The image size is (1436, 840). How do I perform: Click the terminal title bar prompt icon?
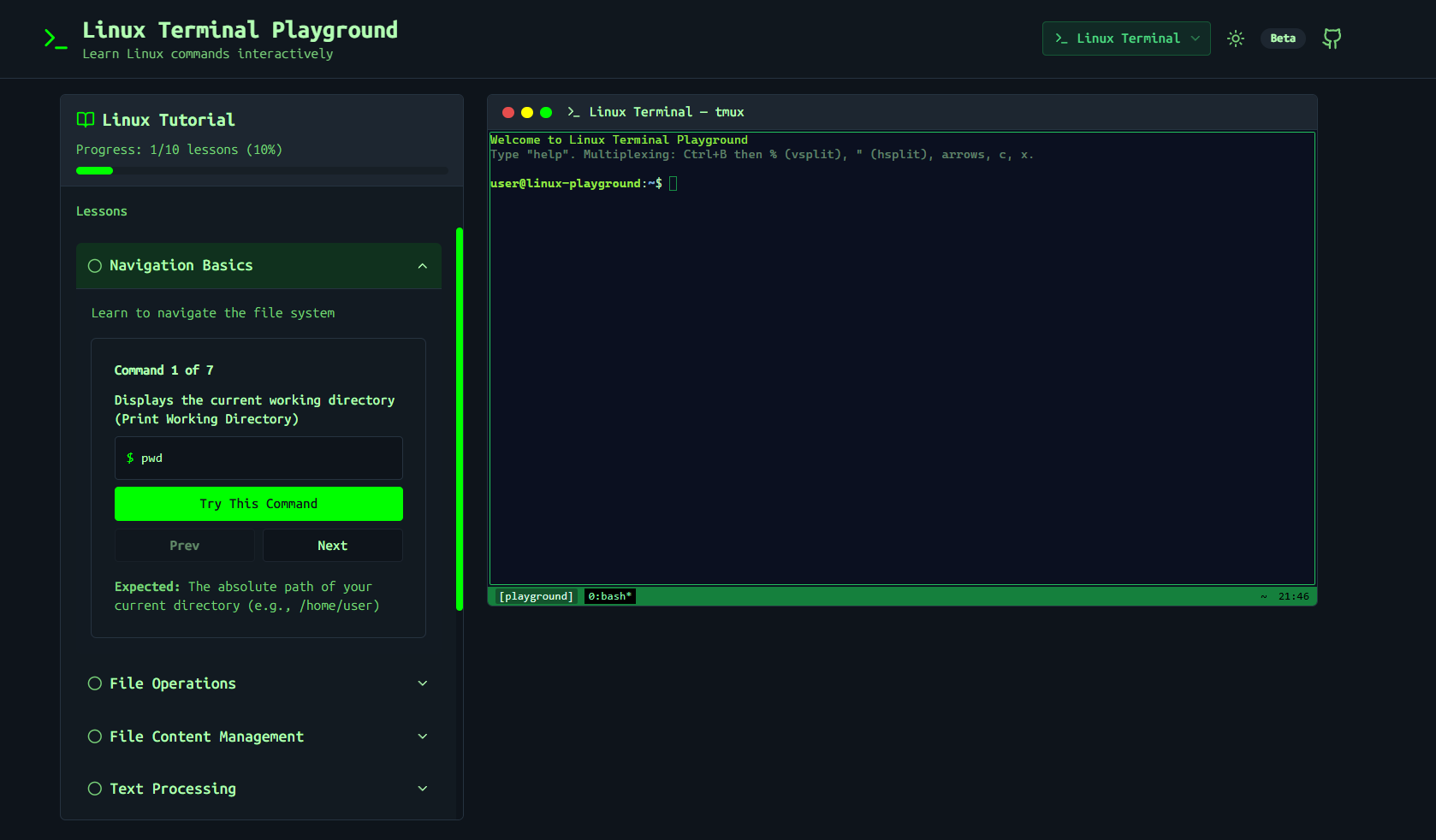click(573, 112)
